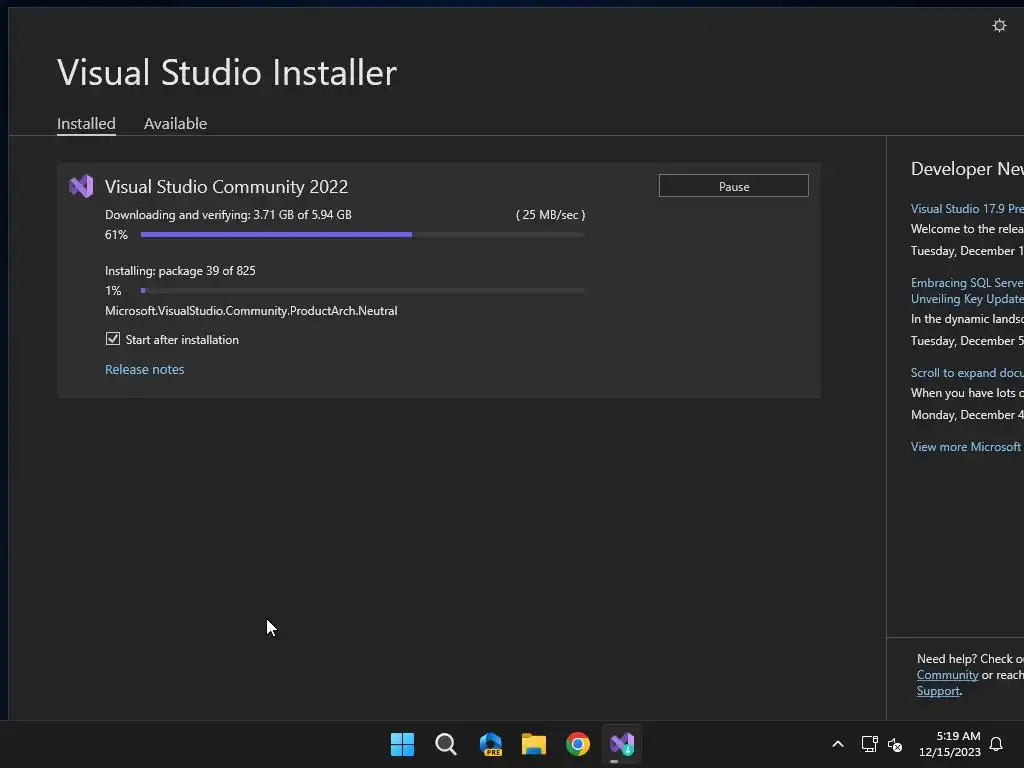Click the muted volume tray icon
Screen dimensions: 1024x768
click(895, 744)
